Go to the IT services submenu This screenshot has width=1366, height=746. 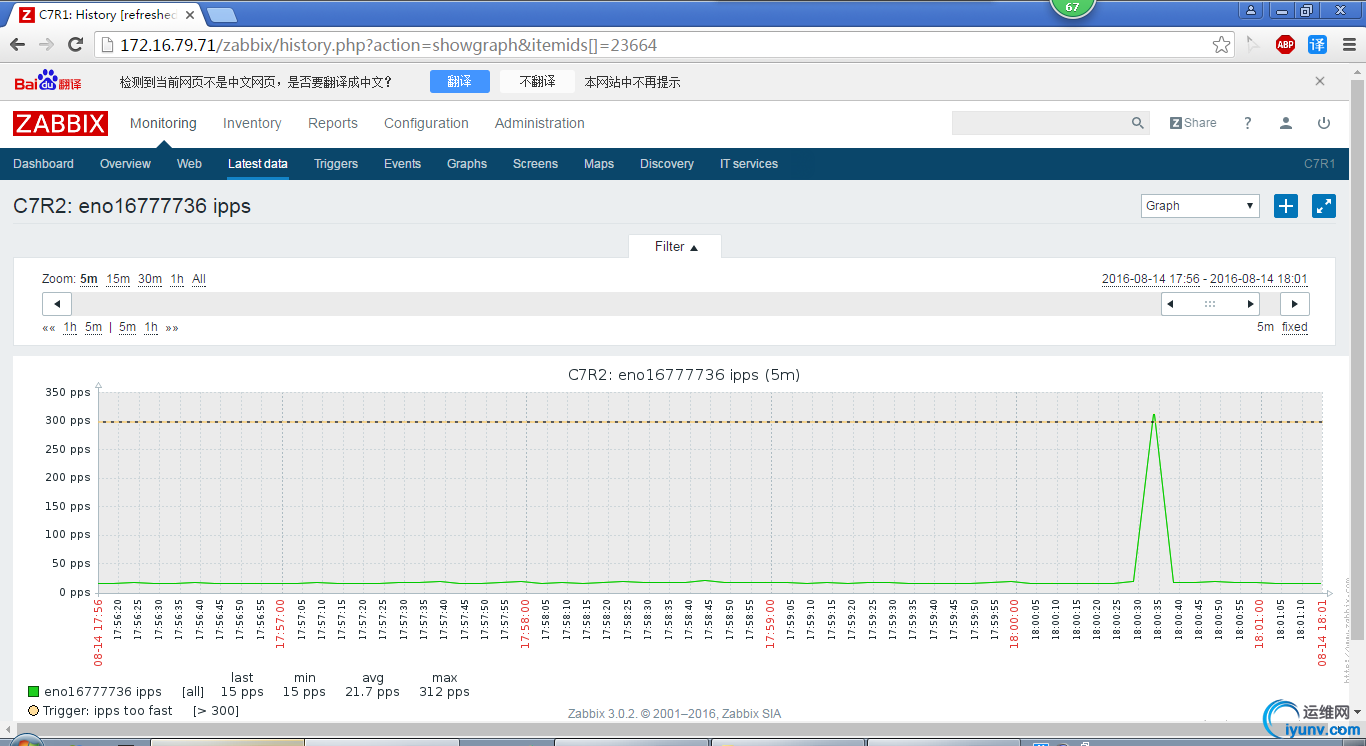click(749, 164)
